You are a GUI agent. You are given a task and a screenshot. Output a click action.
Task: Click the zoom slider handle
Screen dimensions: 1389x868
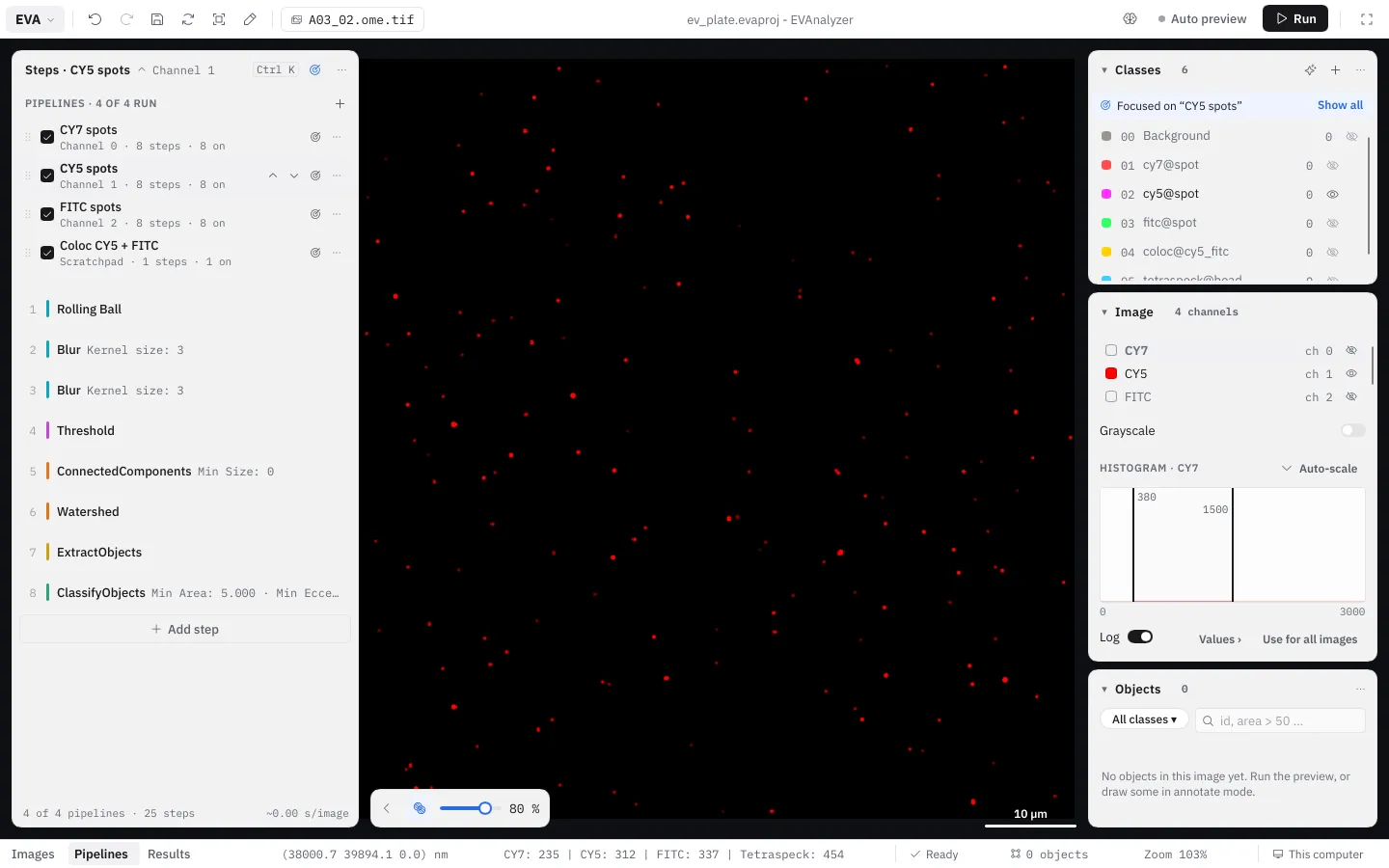[485, 808]
